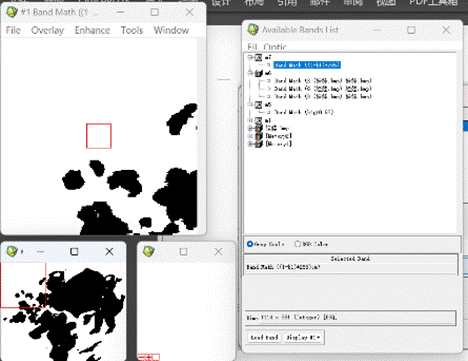Minimize the Scroll window
Image resolution: width=468 pixels, height=361 pixels.
40,251
